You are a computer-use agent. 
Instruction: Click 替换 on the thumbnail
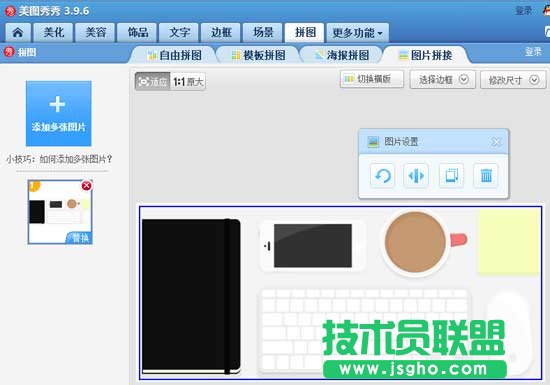pyautogui.click(x=80, y=238)
